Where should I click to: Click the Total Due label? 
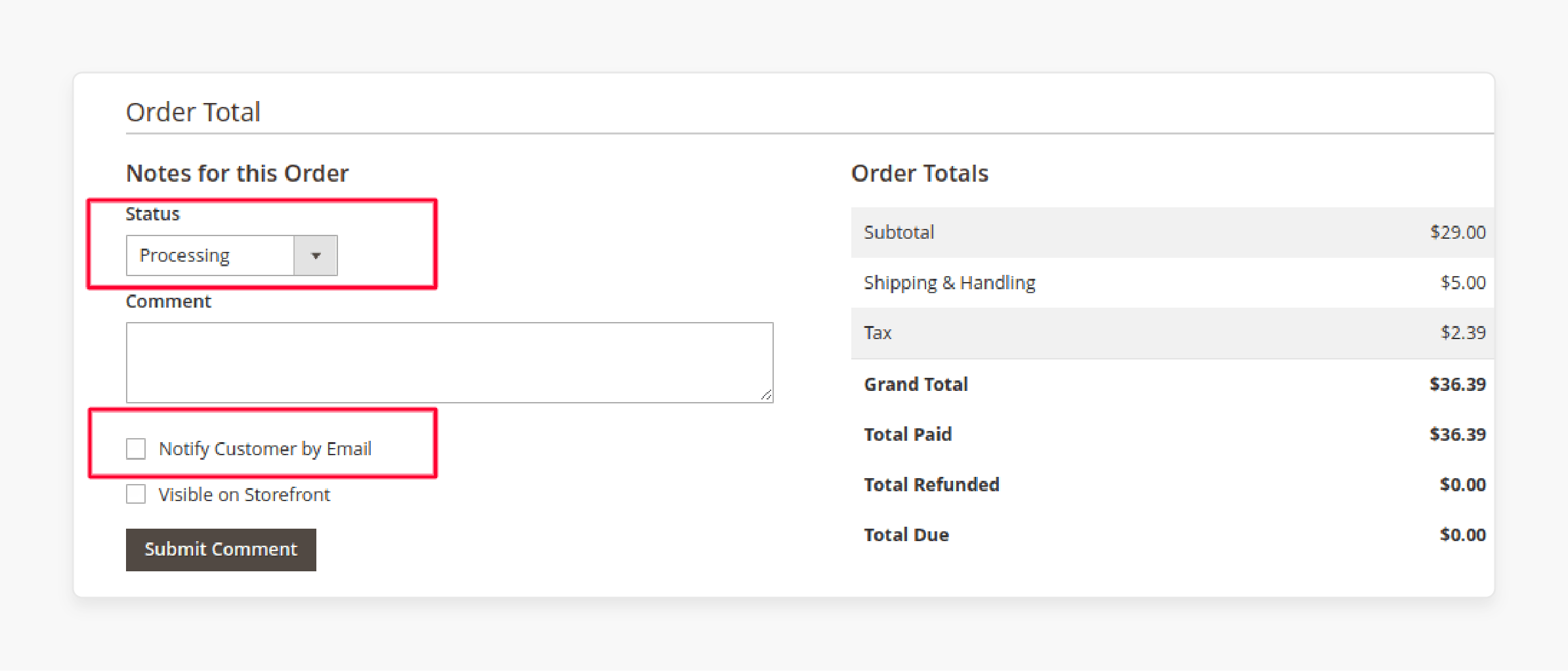point(906,535)
